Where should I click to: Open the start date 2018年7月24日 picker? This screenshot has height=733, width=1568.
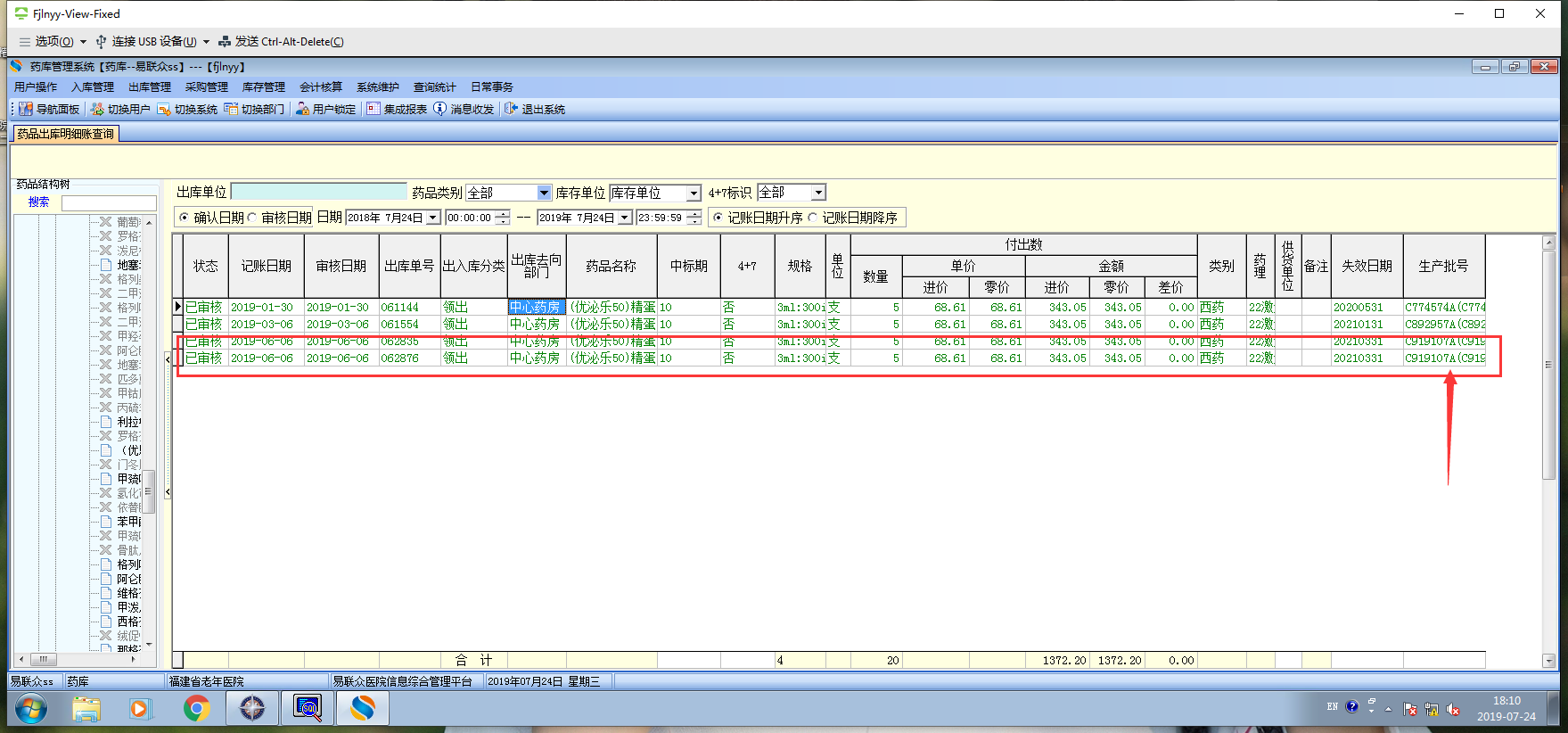tap(433, 218)
